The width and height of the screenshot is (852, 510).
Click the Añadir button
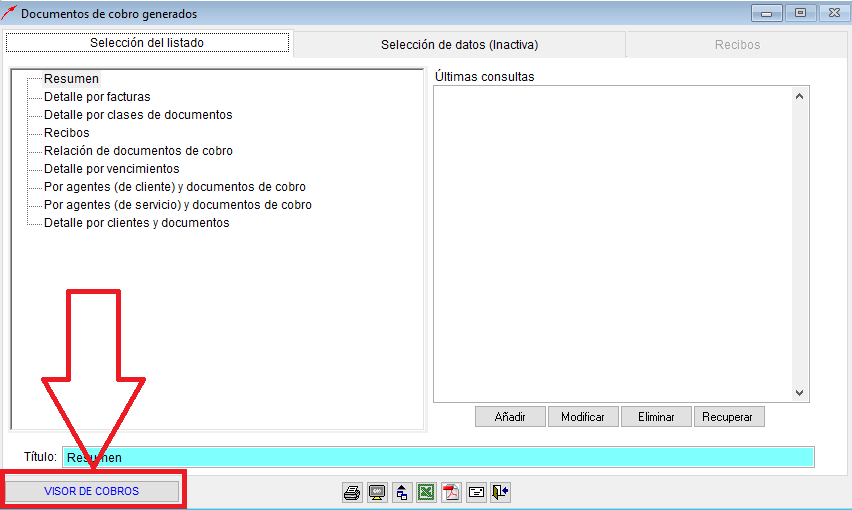coord(510,417)
